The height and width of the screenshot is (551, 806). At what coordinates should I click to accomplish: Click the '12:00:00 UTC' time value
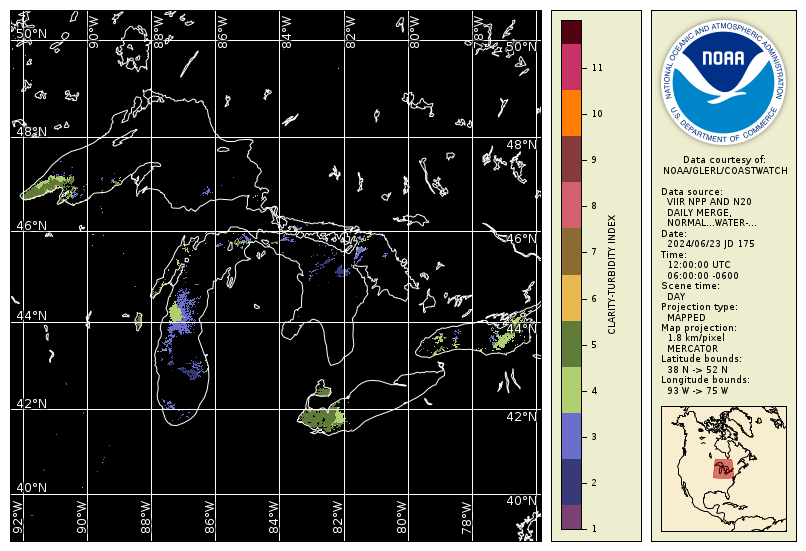click(699, 265)
